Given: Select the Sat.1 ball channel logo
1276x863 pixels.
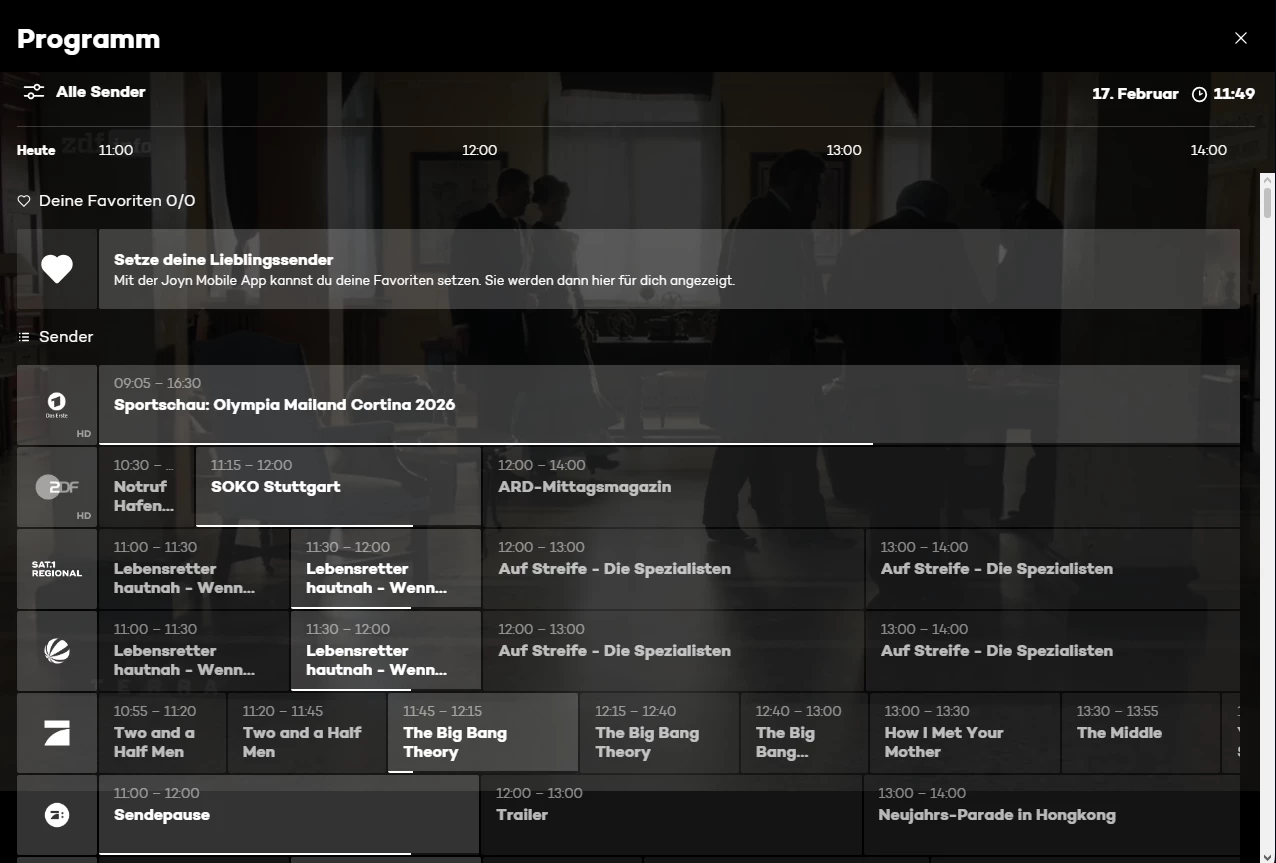Looking at the screenshot, I should tap(57, 651).
